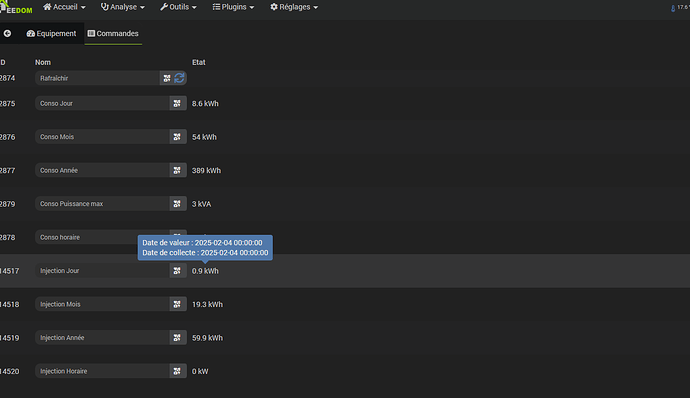Expand the Analyse menu
Viewport: 690px width, 398px height.
click(x=122, y=7)
